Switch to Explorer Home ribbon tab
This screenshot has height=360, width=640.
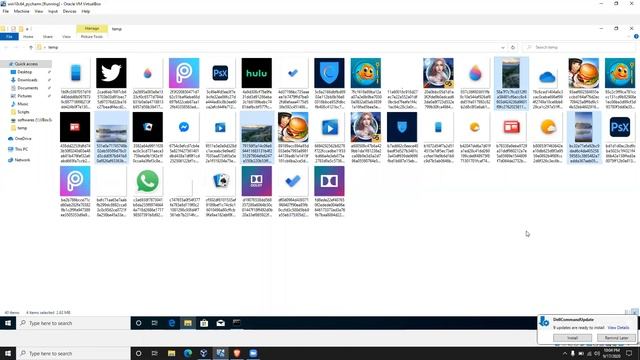click(28, 37)
